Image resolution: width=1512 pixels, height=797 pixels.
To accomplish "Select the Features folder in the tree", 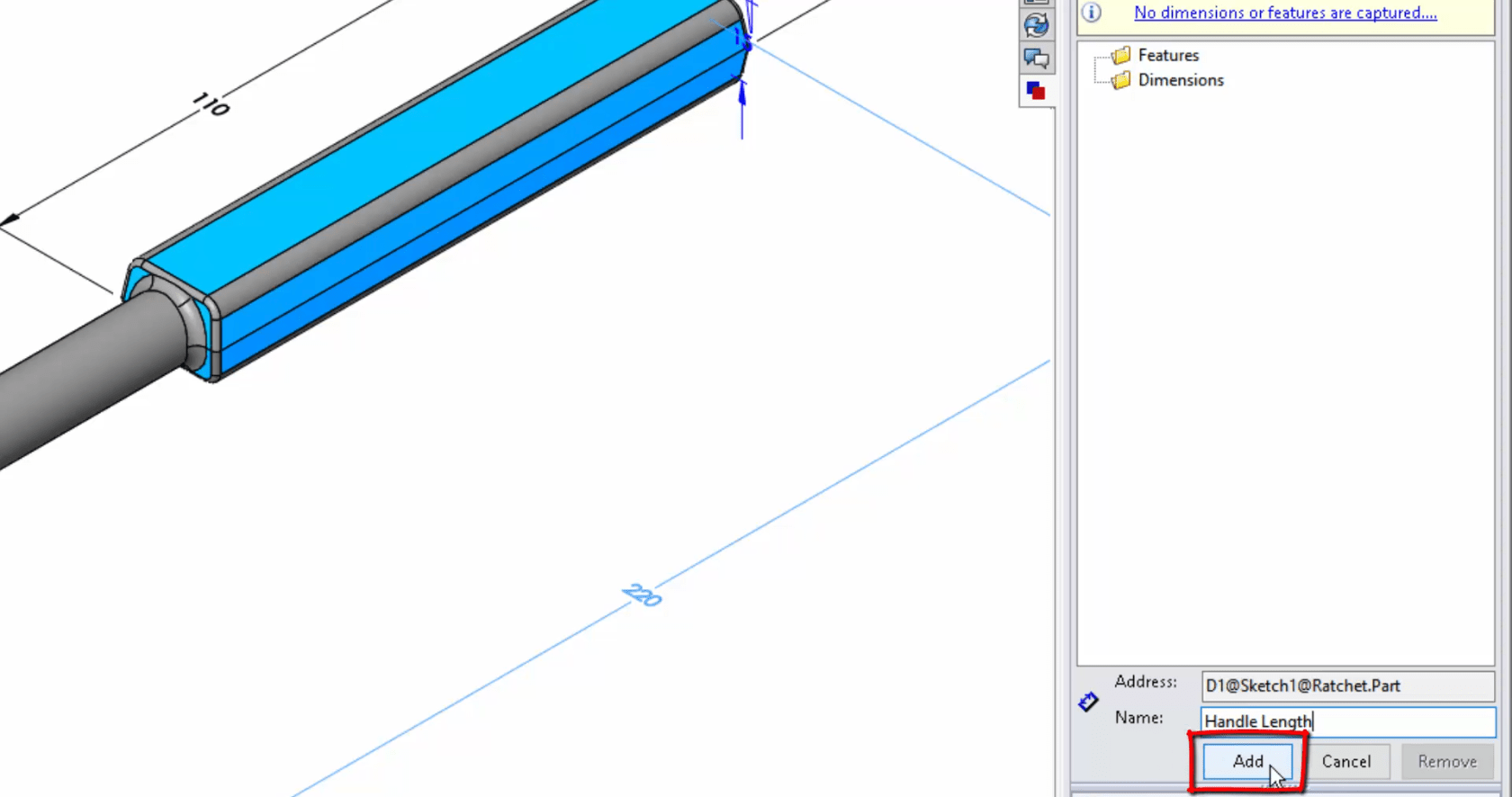I will point(1167,56).
